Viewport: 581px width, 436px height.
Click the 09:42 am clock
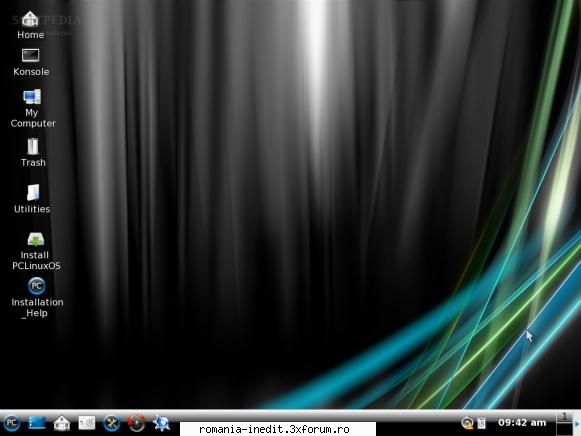tap(522, 422)
